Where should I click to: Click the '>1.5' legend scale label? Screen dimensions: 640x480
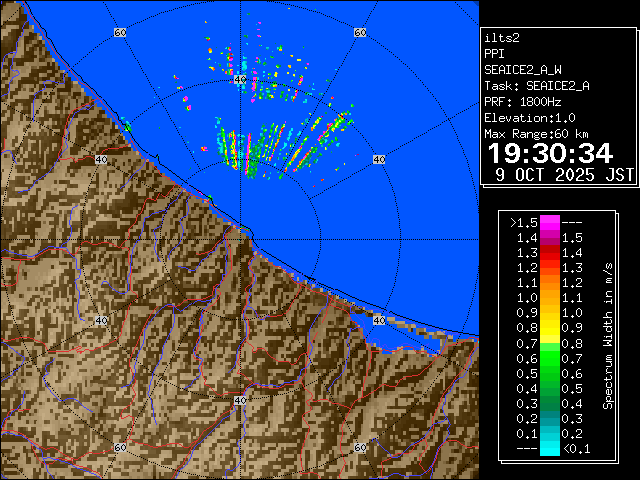(x=523, y=222)
